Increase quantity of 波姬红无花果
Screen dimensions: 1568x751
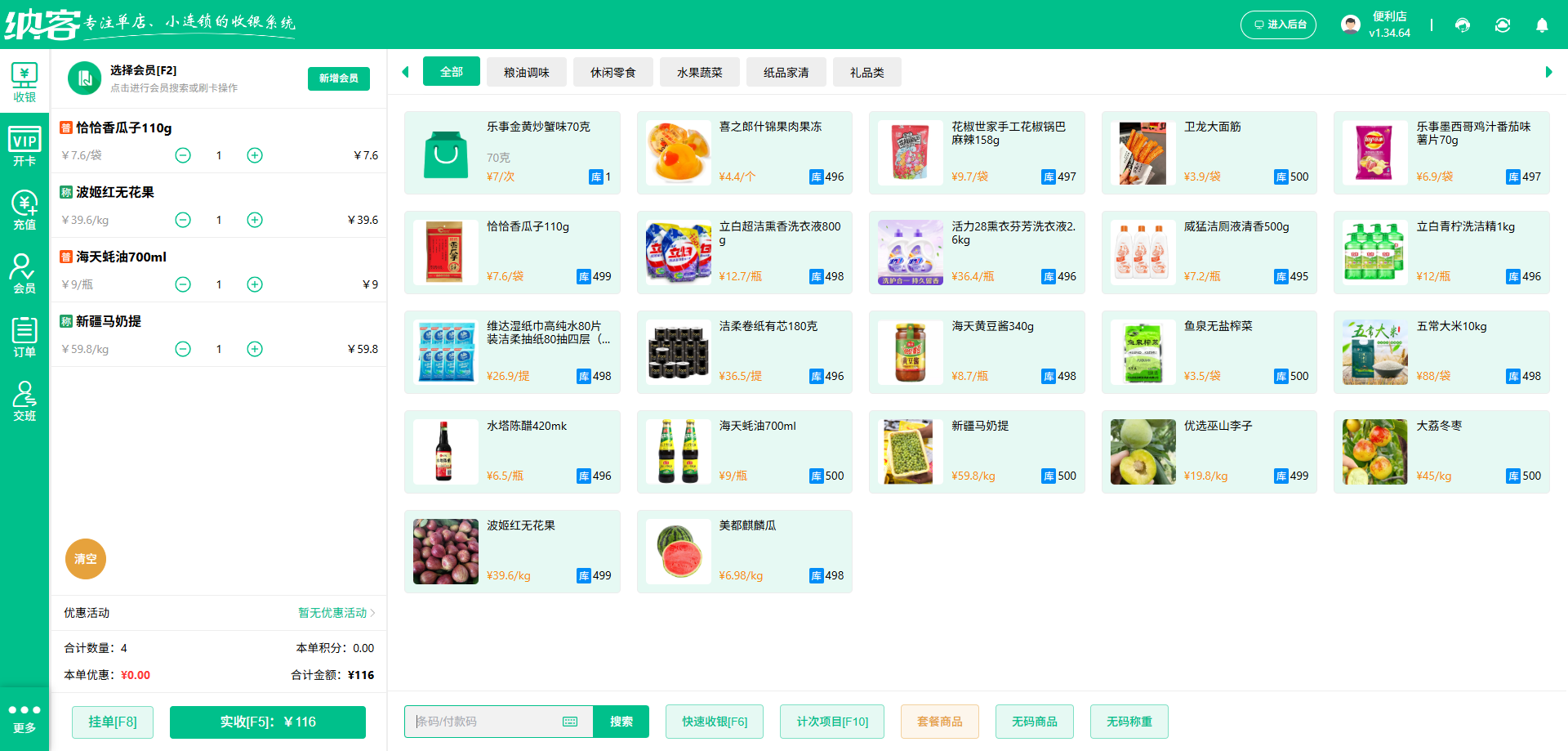[x=255, y=220]
